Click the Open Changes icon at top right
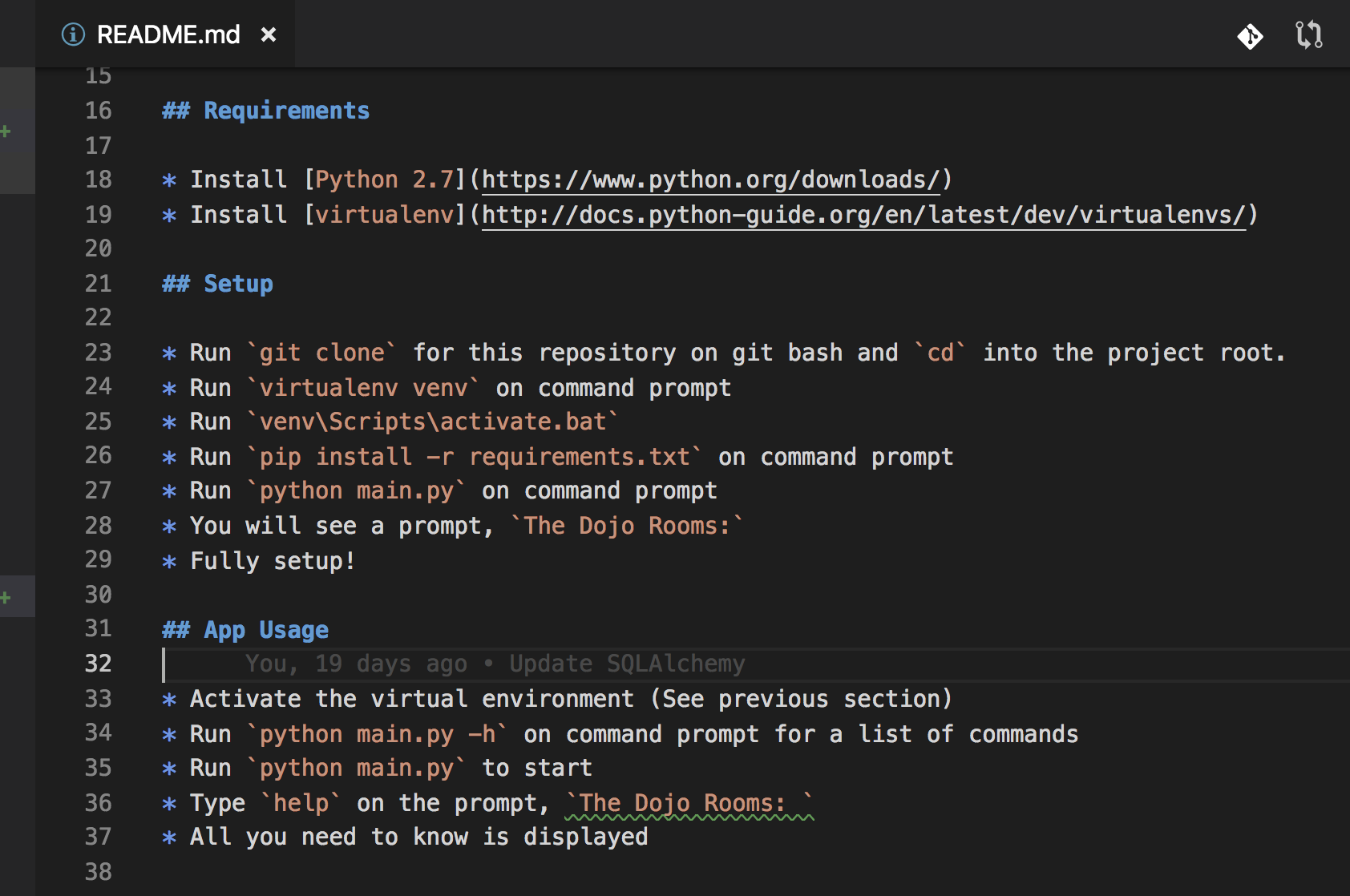 tap(1308, 35)
